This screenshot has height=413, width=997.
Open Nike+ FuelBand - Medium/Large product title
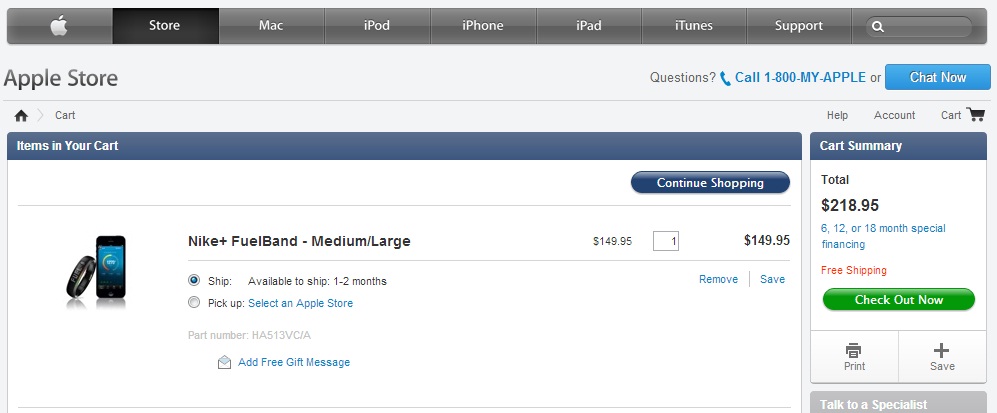point(299,241)
